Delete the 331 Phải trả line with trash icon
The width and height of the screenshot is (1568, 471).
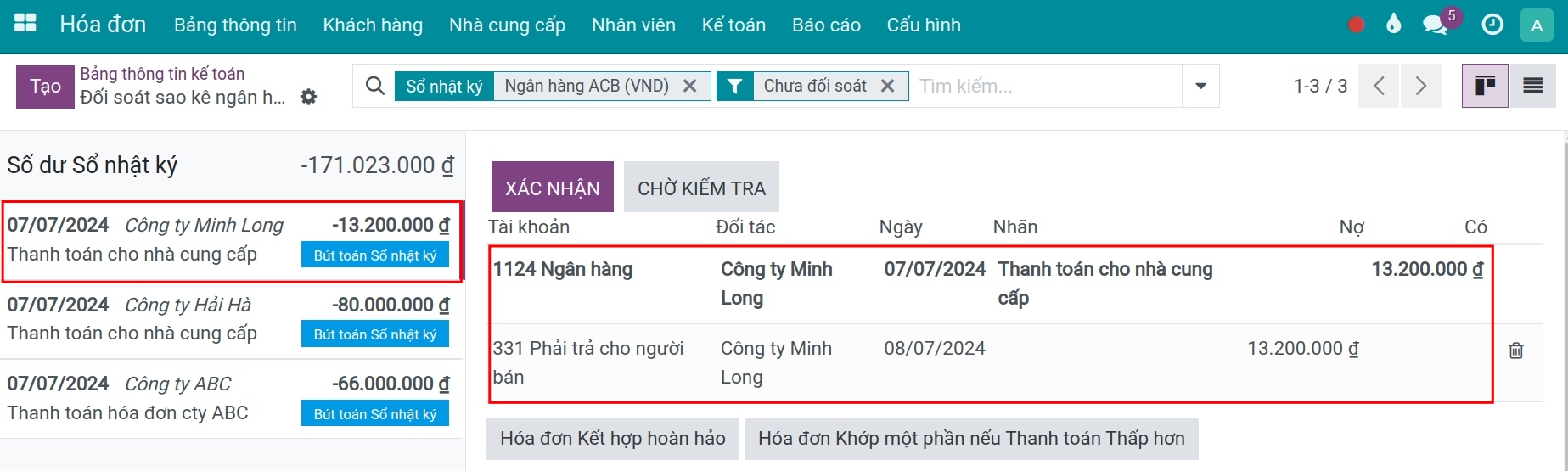(1516, 350)
